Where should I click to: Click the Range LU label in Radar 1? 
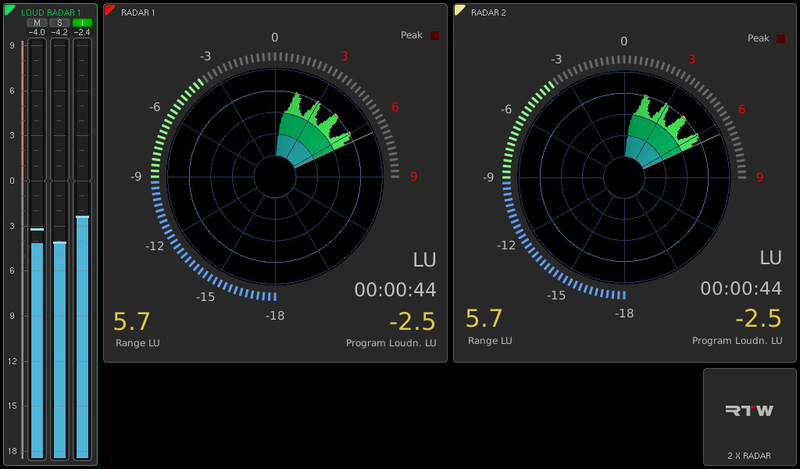coord(137,343)
